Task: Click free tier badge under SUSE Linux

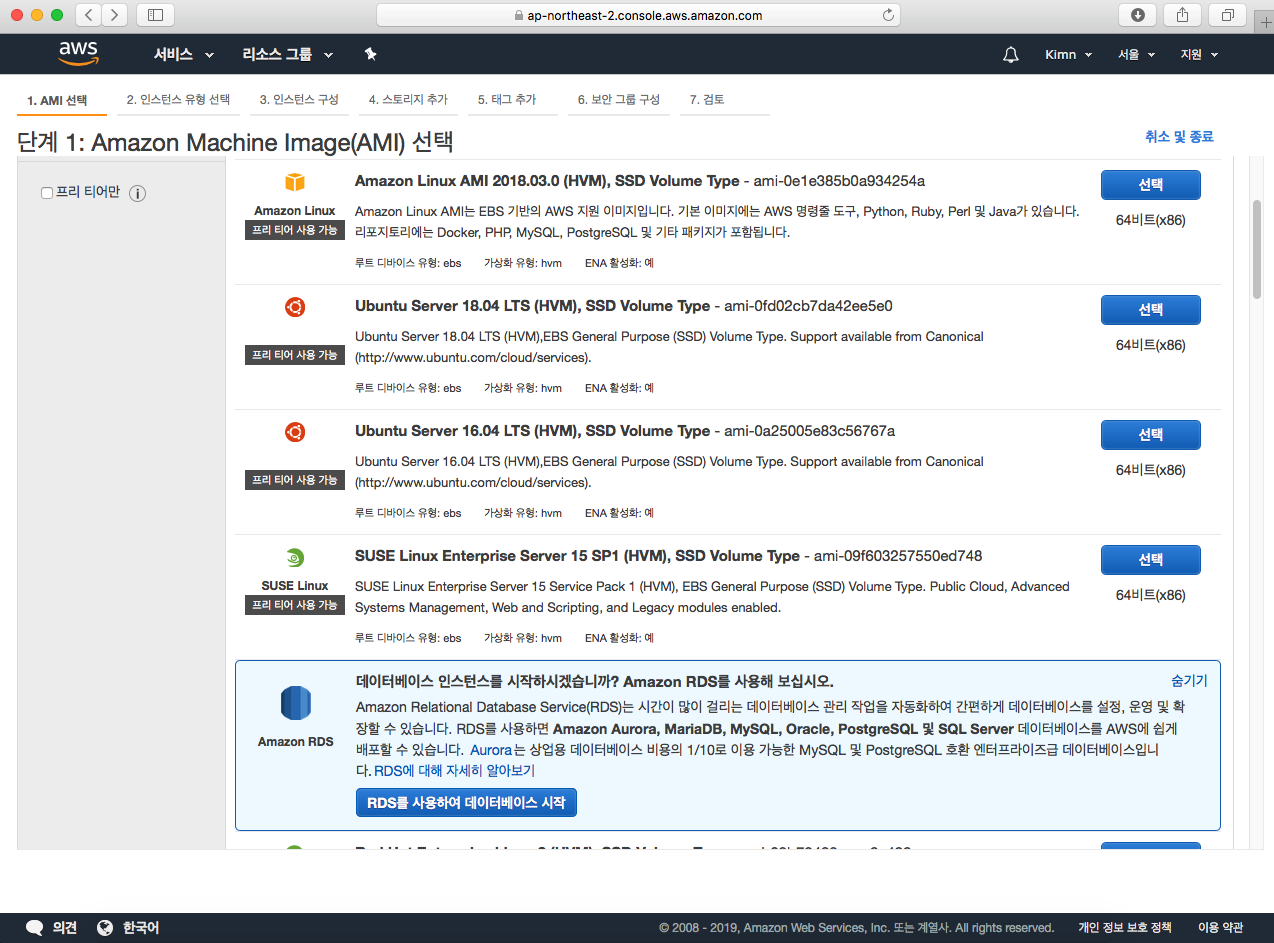Action: tap(295, 605)
